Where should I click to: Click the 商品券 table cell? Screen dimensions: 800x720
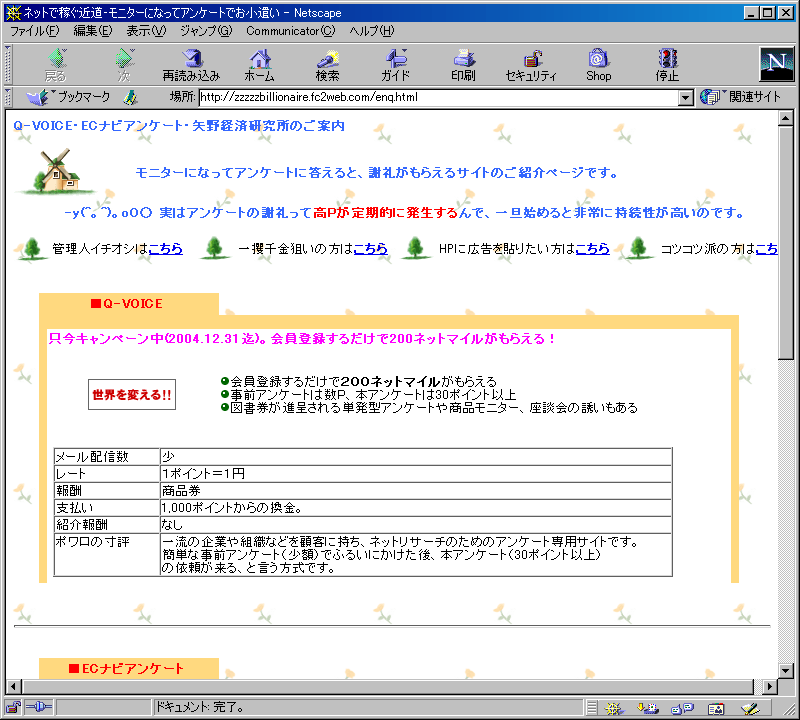pos(416,490)
